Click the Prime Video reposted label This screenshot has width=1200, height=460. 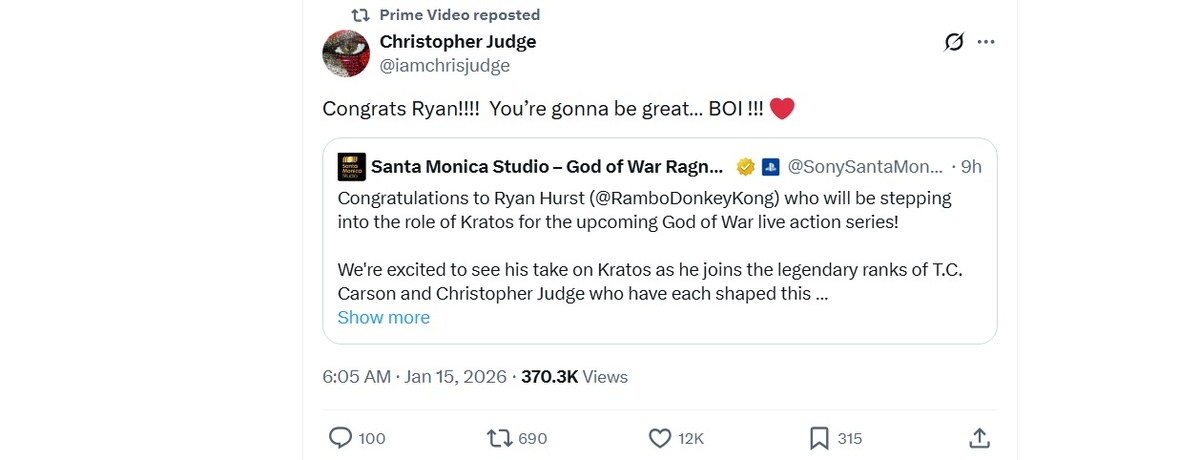tap(460, 15)
